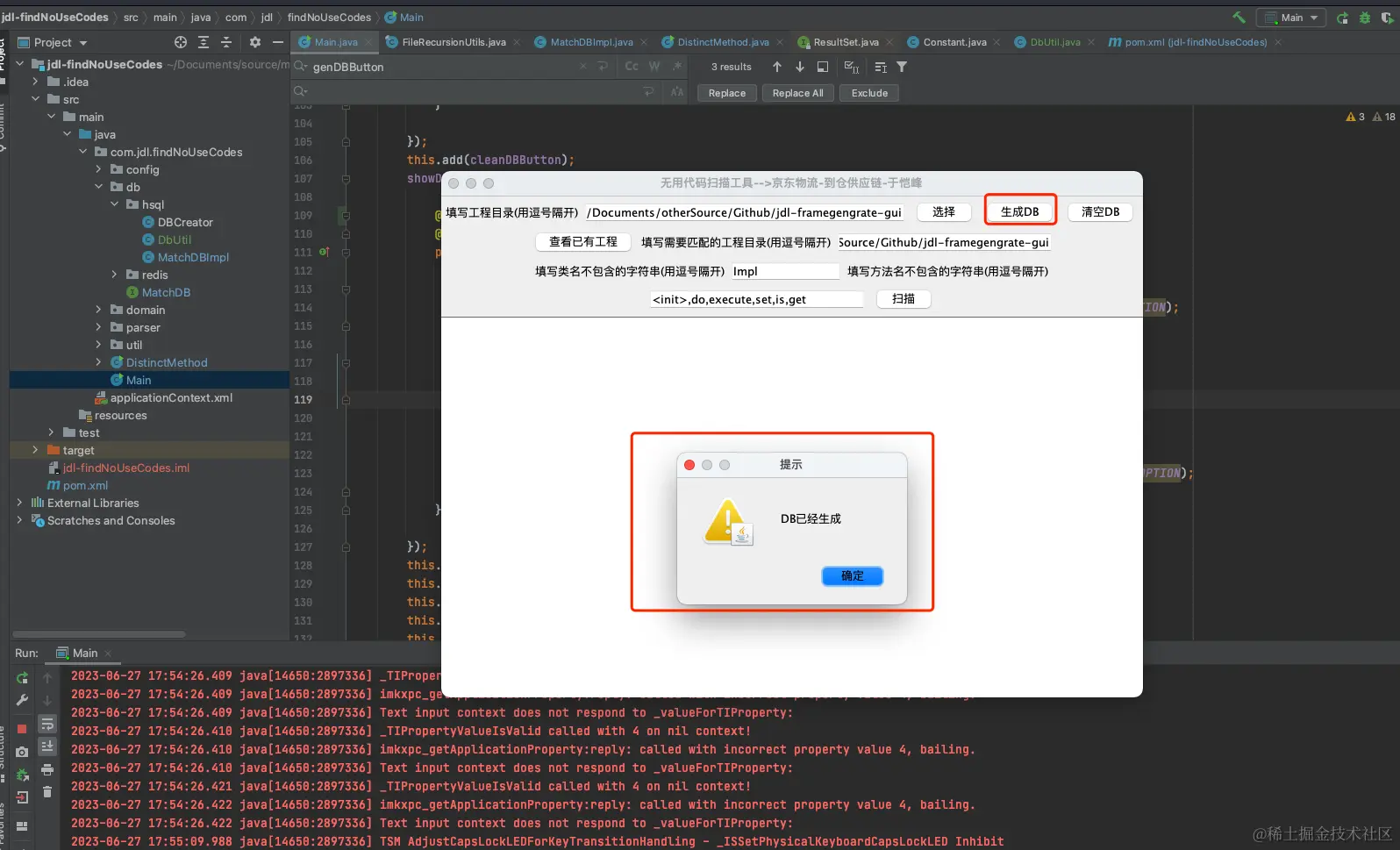Screen dimensions: 1400x850
Task: Open find results in tool window icon
Action: pos(823,67)
